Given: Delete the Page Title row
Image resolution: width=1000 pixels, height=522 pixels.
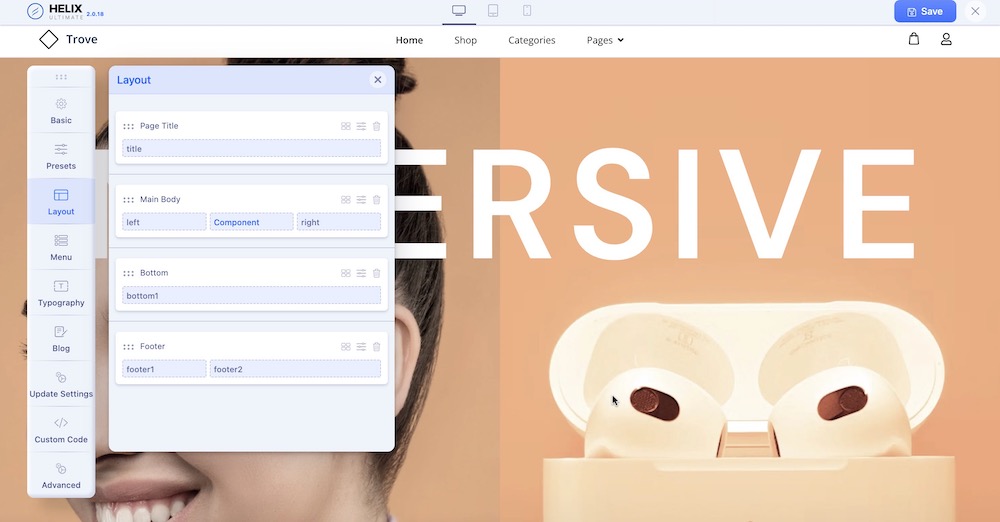Looking at the screenshot, I should click(x=376, y=126).
